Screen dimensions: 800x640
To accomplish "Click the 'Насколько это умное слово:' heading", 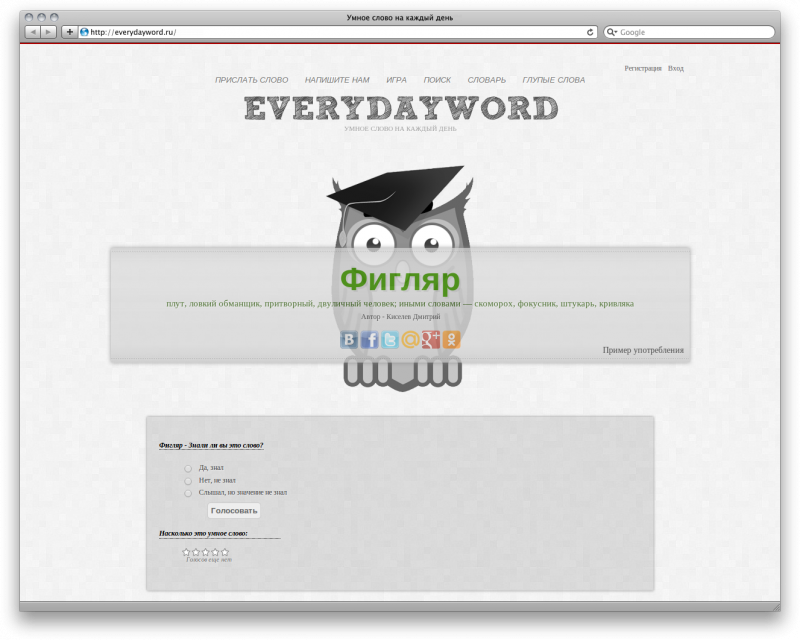I will 203,533.
